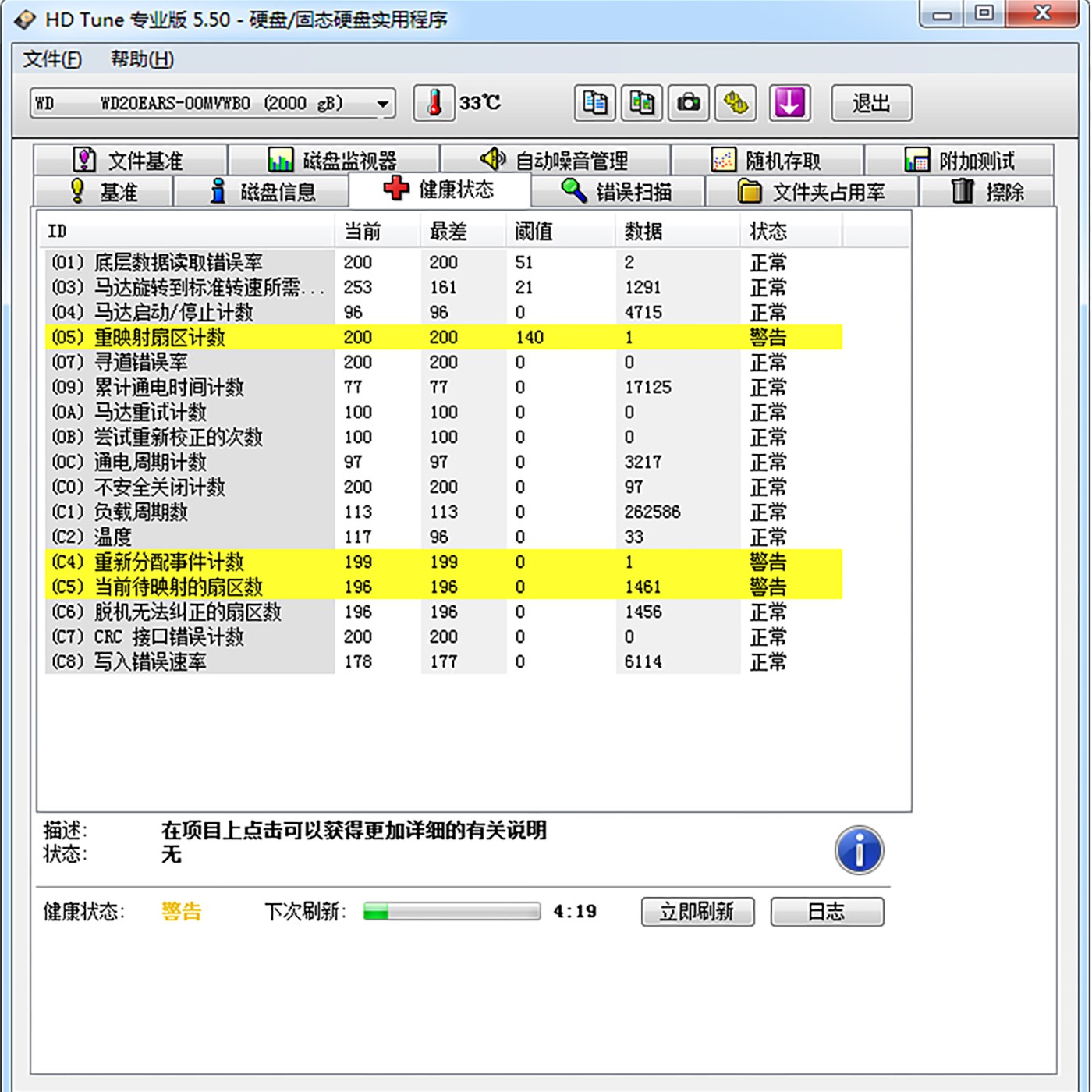Select the (0C) 通电周期计数 row
This screenshot has height=1092, width=1092.
tap(444, 462)
